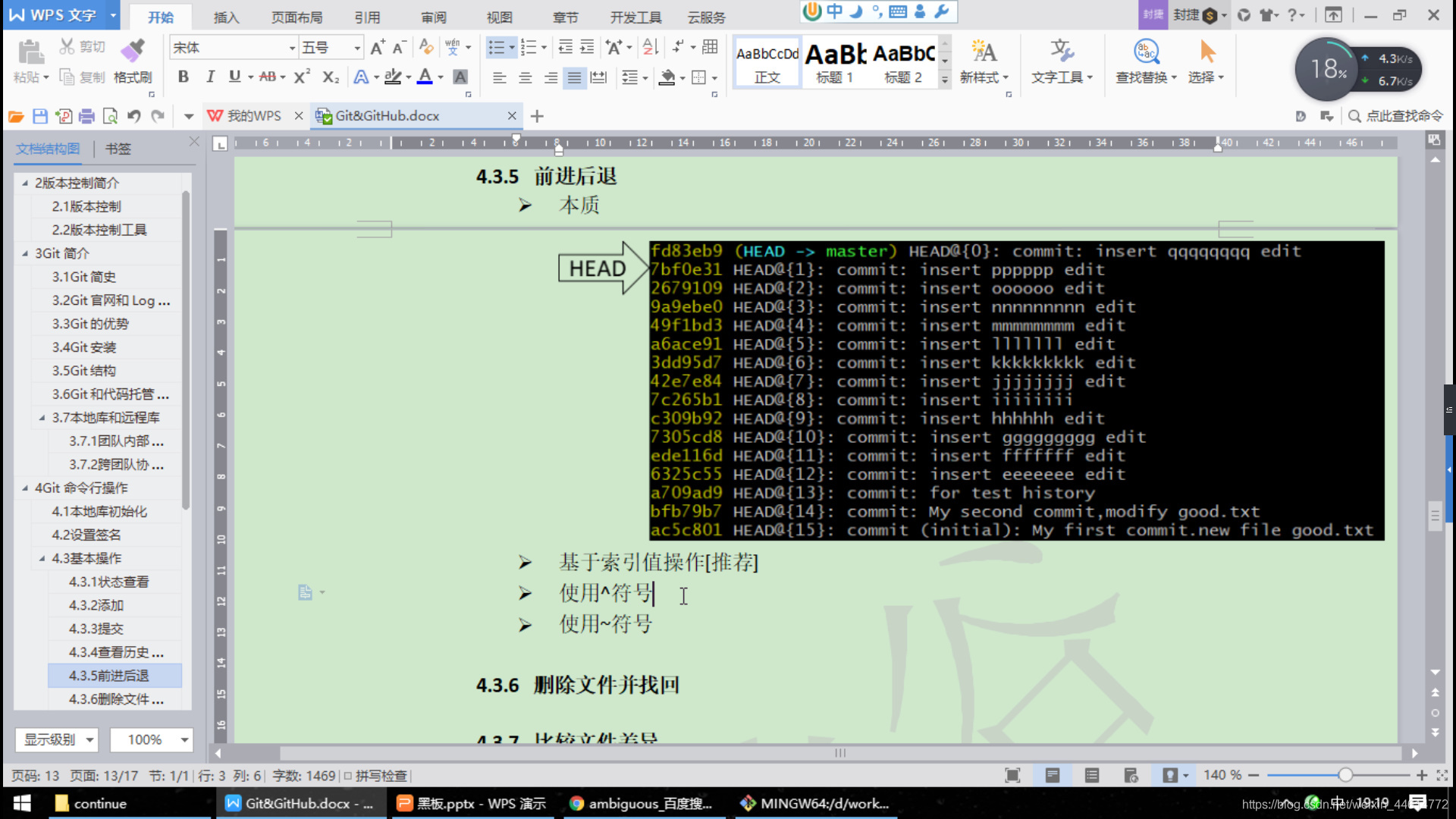
Task: Navigate to 4.3.6删除文件 heading in outline
Action: pyautogui.click(x=115, y=699)
